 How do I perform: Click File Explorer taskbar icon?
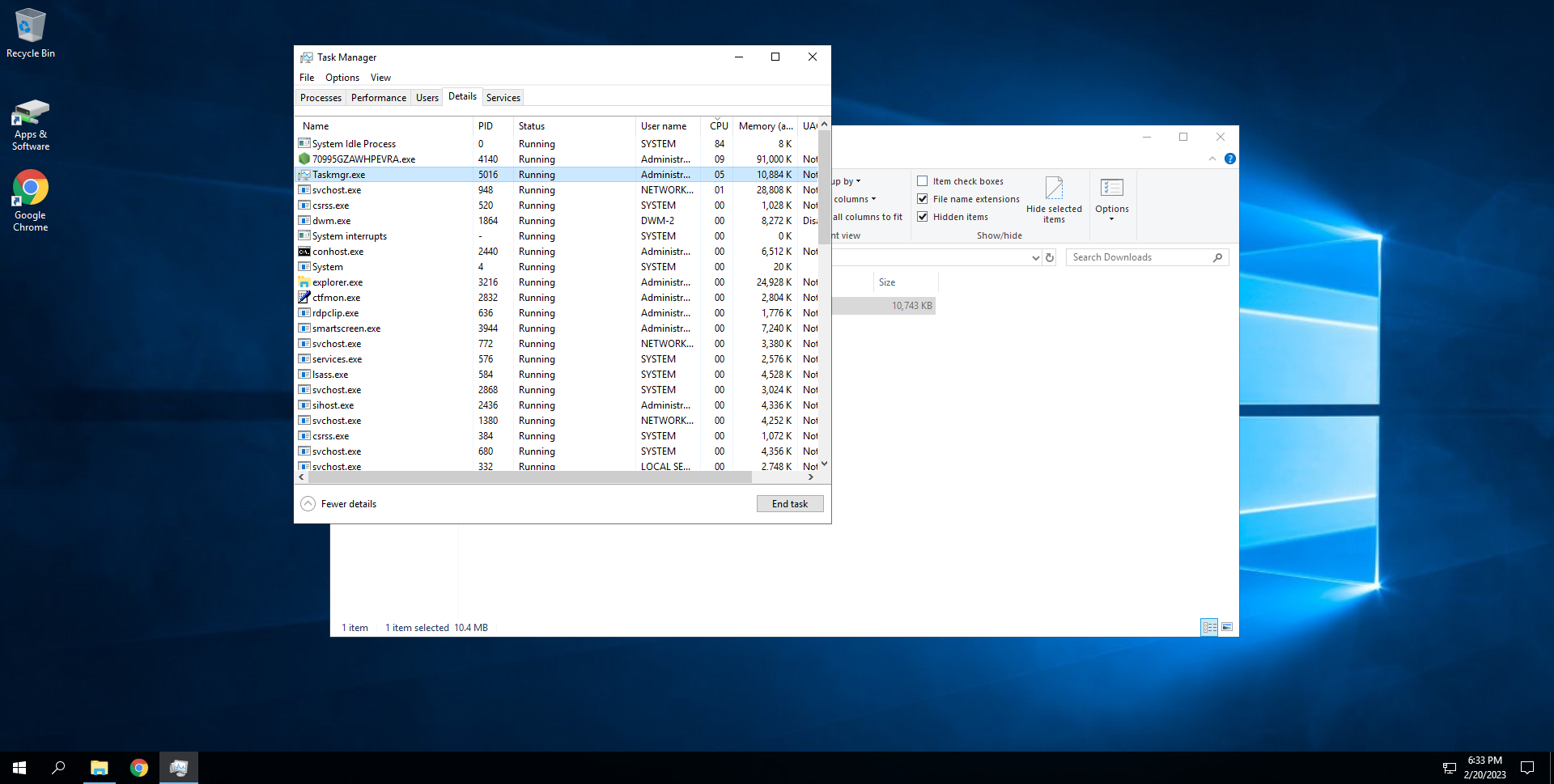(x=99, y=767)
